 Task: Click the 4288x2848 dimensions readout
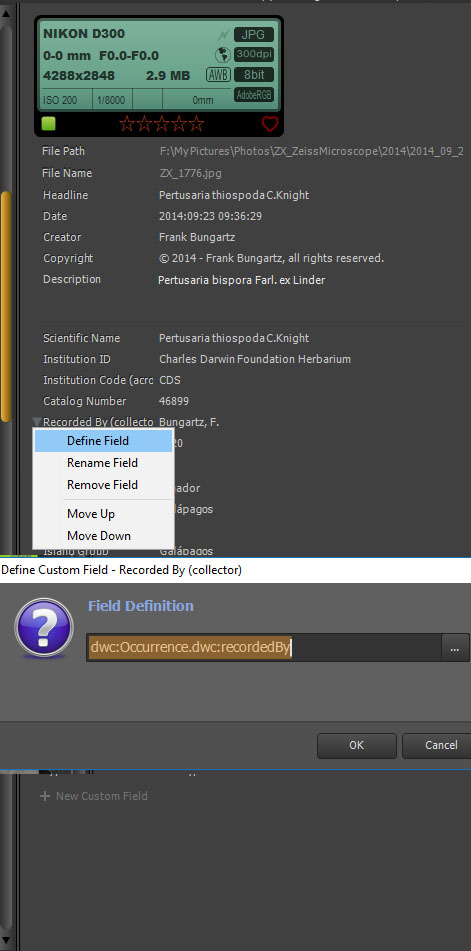point(79,76)
